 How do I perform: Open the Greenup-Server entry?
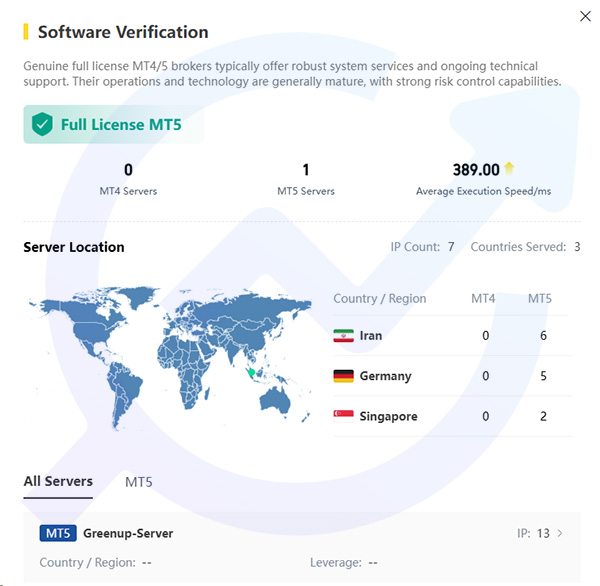click(x=302, y=547)
